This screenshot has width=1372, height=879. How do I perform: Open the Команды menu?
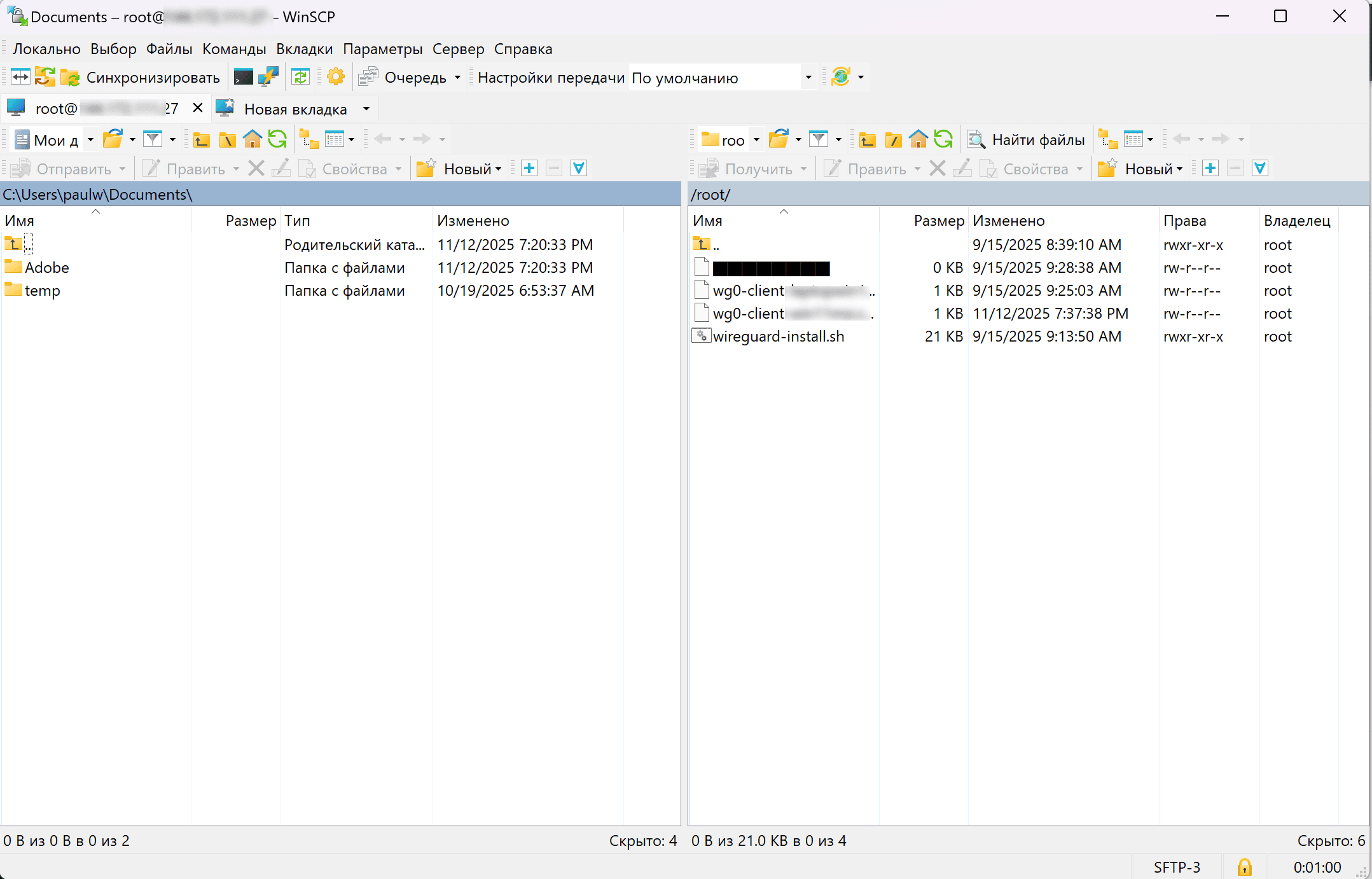pyautogui.click(x=234, y=49)
